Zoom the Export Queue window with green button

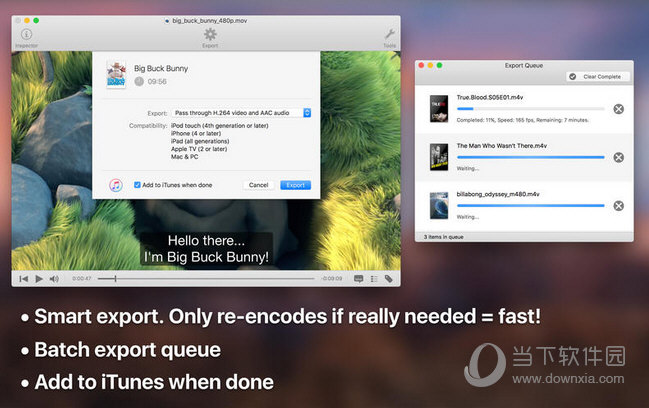pos(439,65)
